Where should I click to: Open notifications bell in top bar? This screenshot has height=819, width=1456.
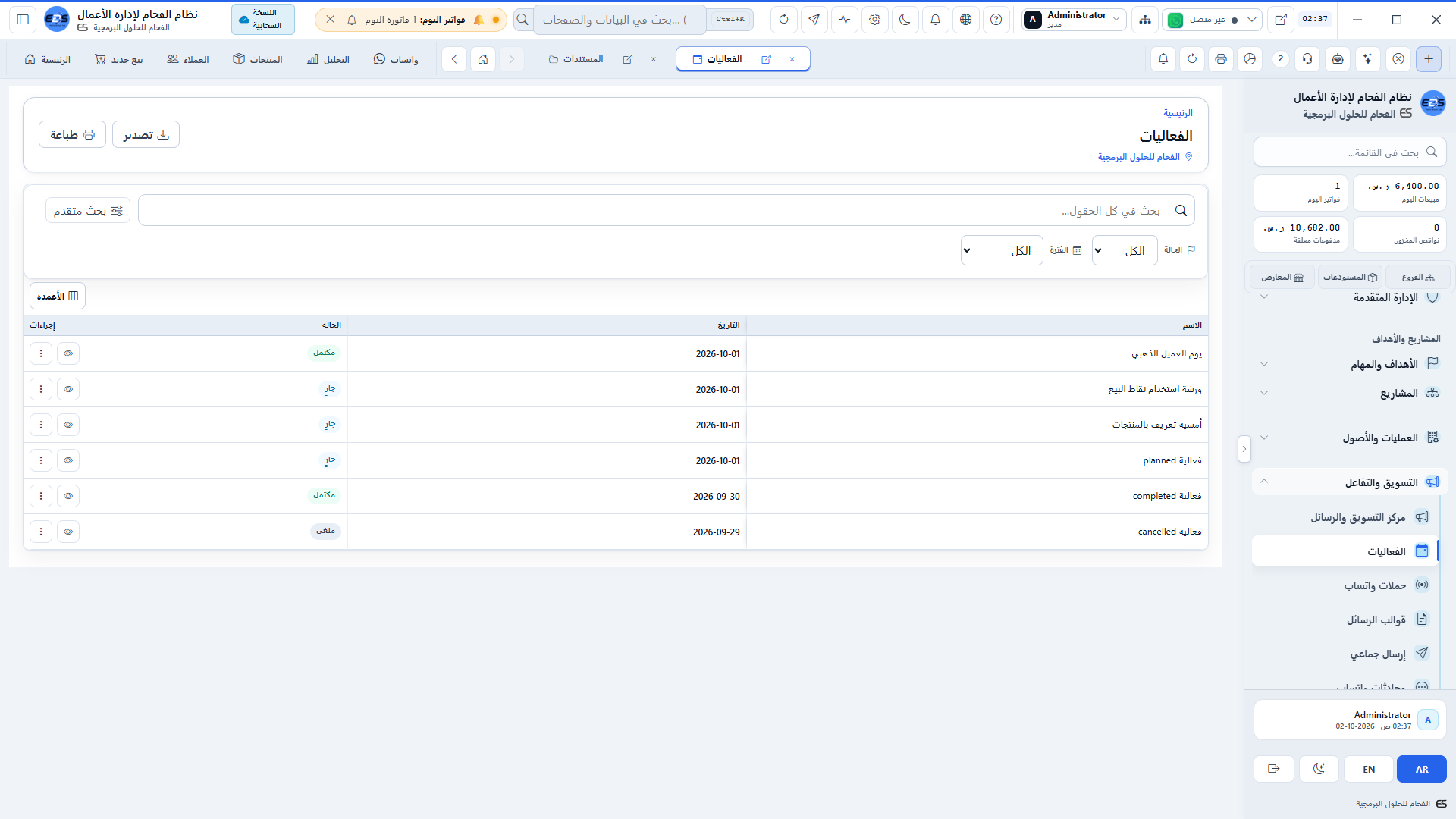(x=935, y=20)
